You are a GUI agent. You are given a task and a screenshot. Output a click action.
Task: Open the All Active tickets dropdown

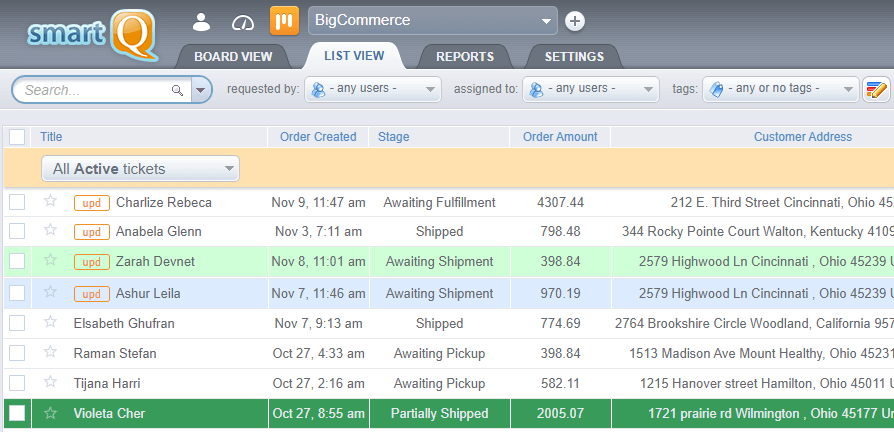tap(140, 169)
